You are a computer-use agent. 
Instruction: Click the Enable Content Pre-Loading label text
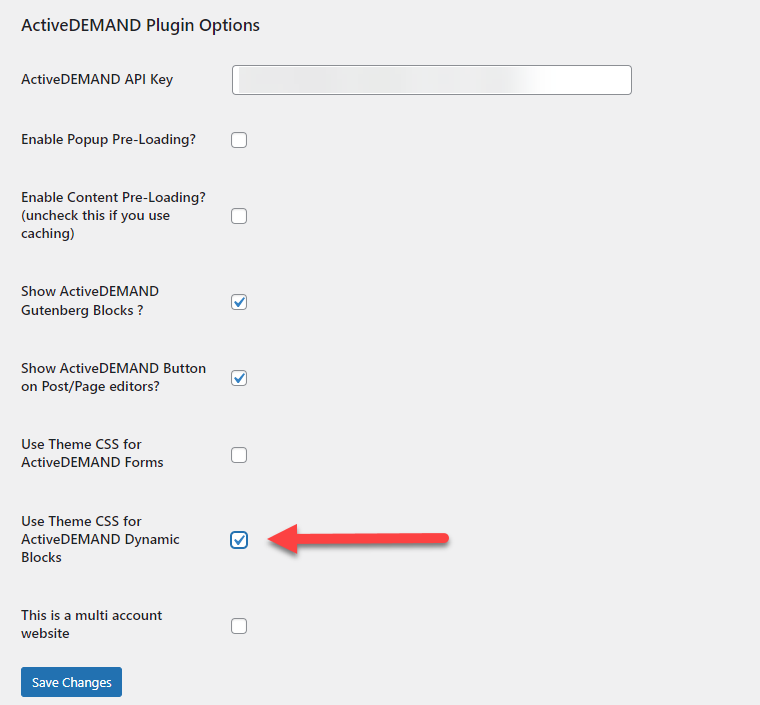[x=113, y=215]
